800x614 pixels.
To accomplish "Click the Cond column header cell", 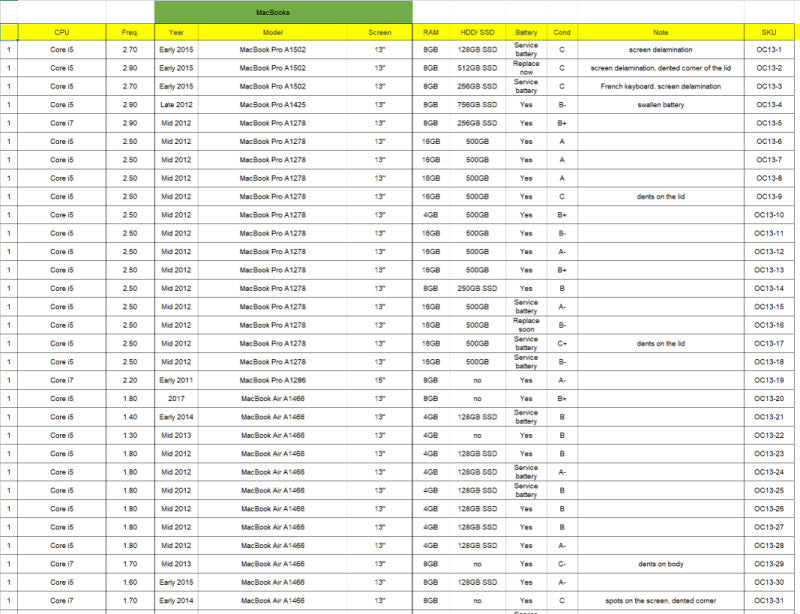I will 562,32.
